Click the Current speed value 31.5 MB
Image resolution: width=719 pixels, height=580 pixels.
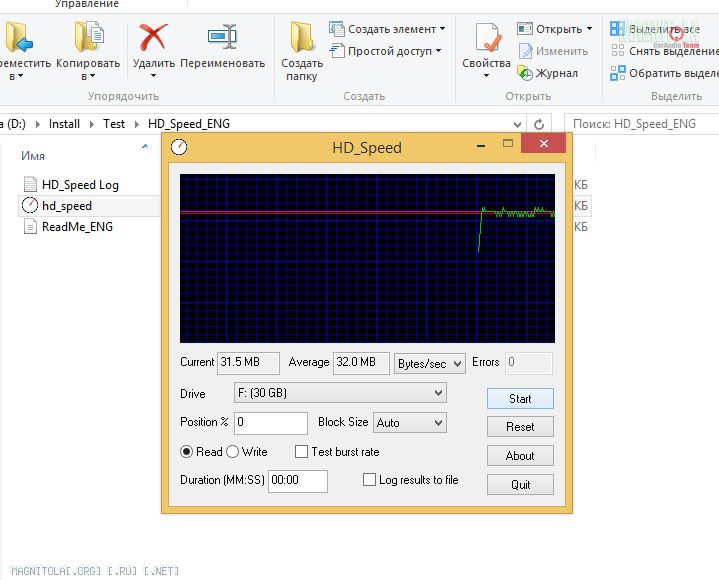(248, 363)
